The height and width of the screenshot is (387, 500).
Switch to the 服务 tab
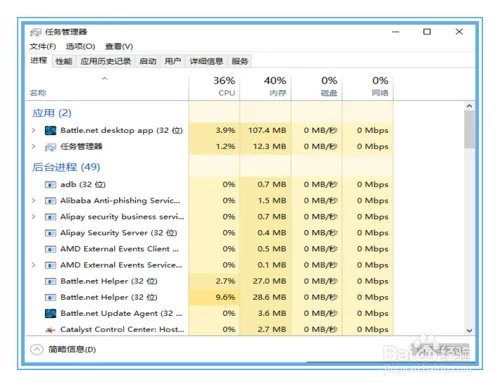[x=240, y=61]
